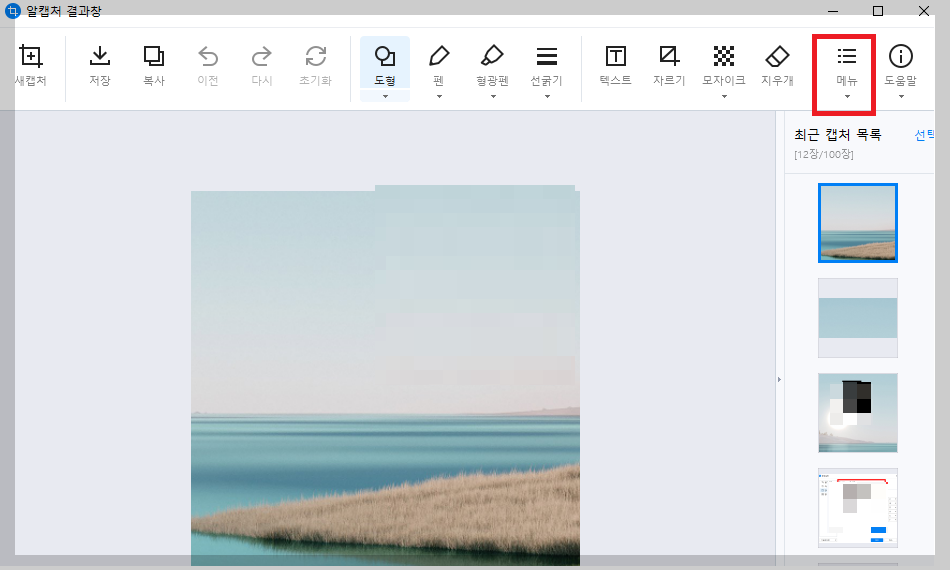Click the captured lake image on canvas
The image size is (950, 570).
pos(385,376)
